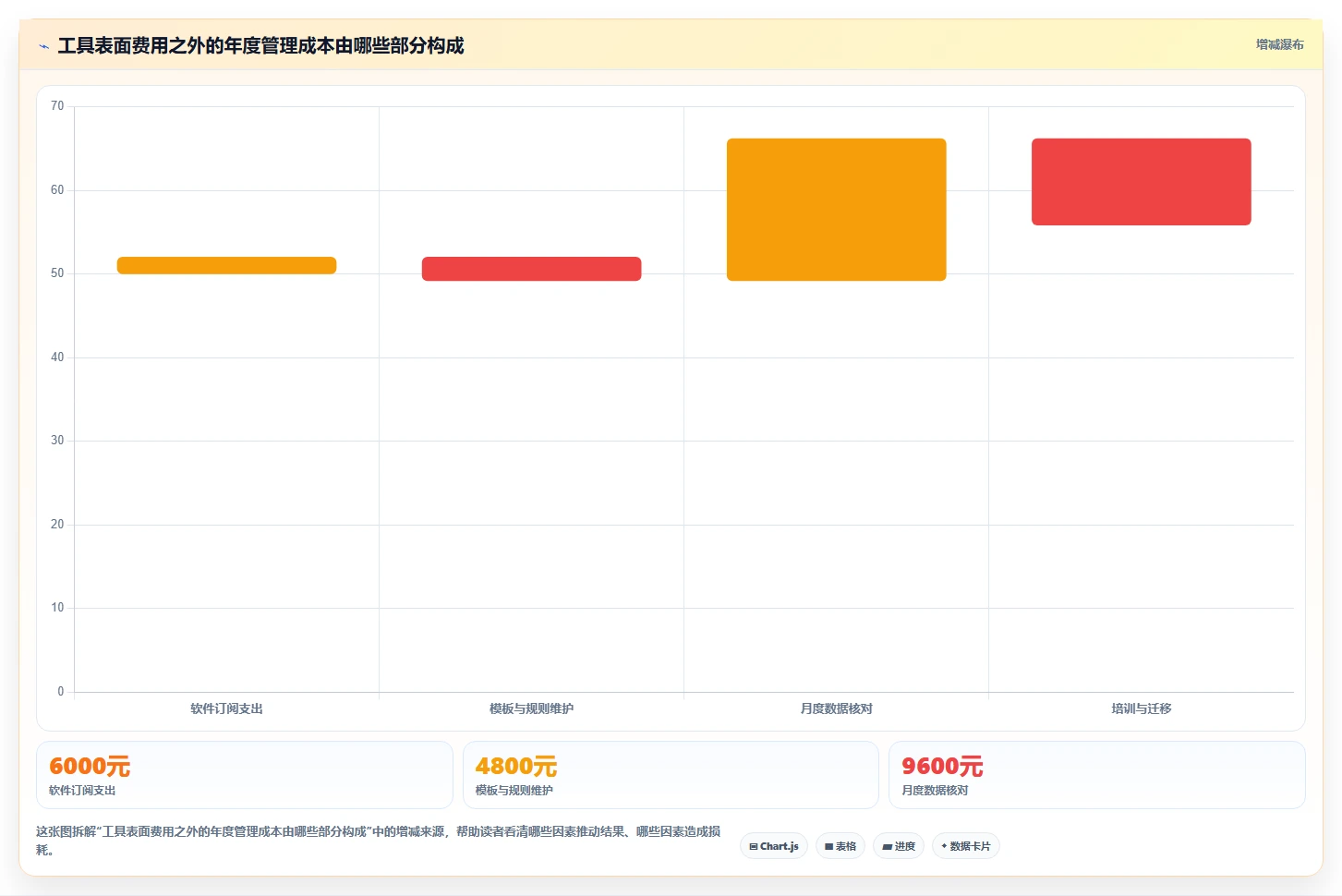Viewport: 1342px width, 896px height.
Task: Click the 月度数据核对 x-axis label
Action: [x=836, y=708]
